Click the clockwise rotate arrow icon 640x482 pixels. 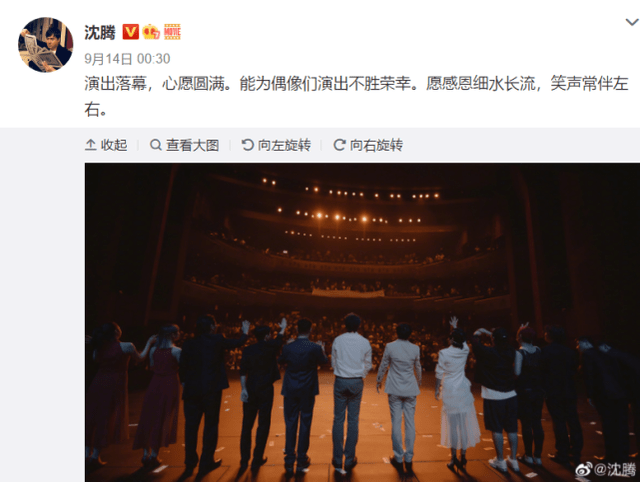(339, 144)
